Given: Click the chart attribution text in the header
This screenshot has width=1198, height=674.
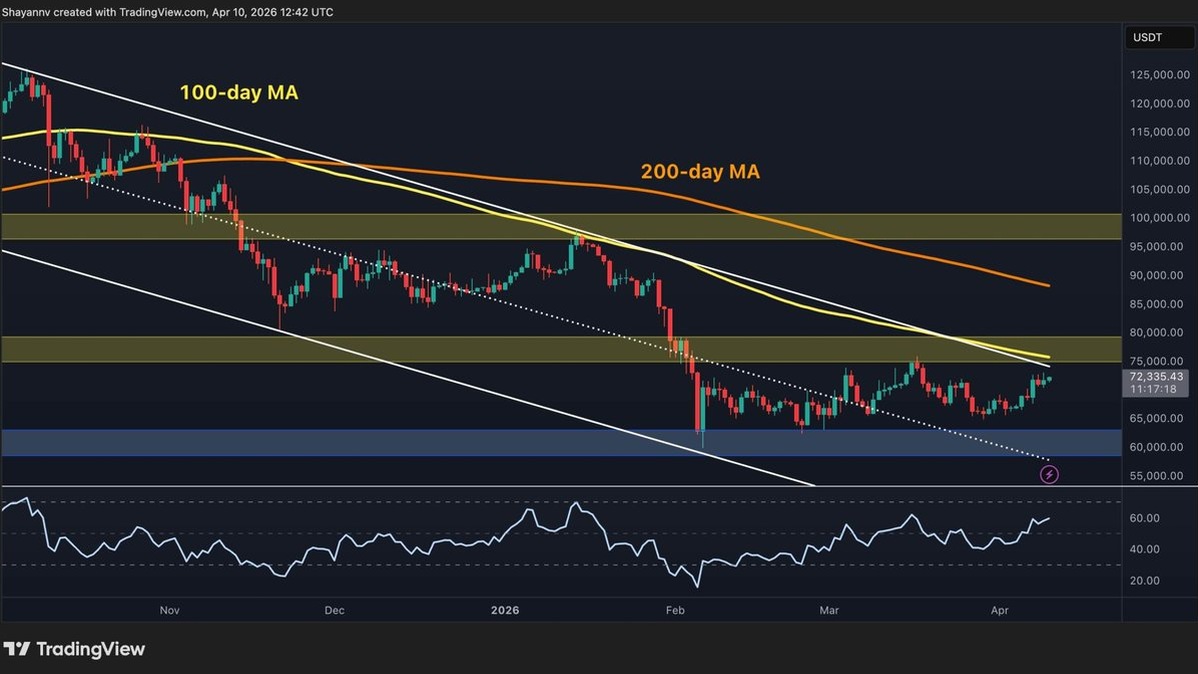Looking at the screenshot, I should [168, 12].
